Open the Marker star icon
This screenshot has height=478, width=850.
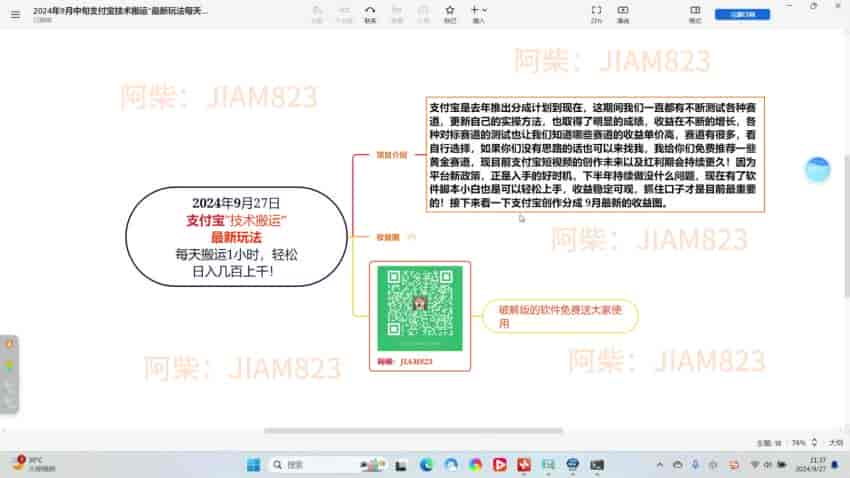click(450, 14)
